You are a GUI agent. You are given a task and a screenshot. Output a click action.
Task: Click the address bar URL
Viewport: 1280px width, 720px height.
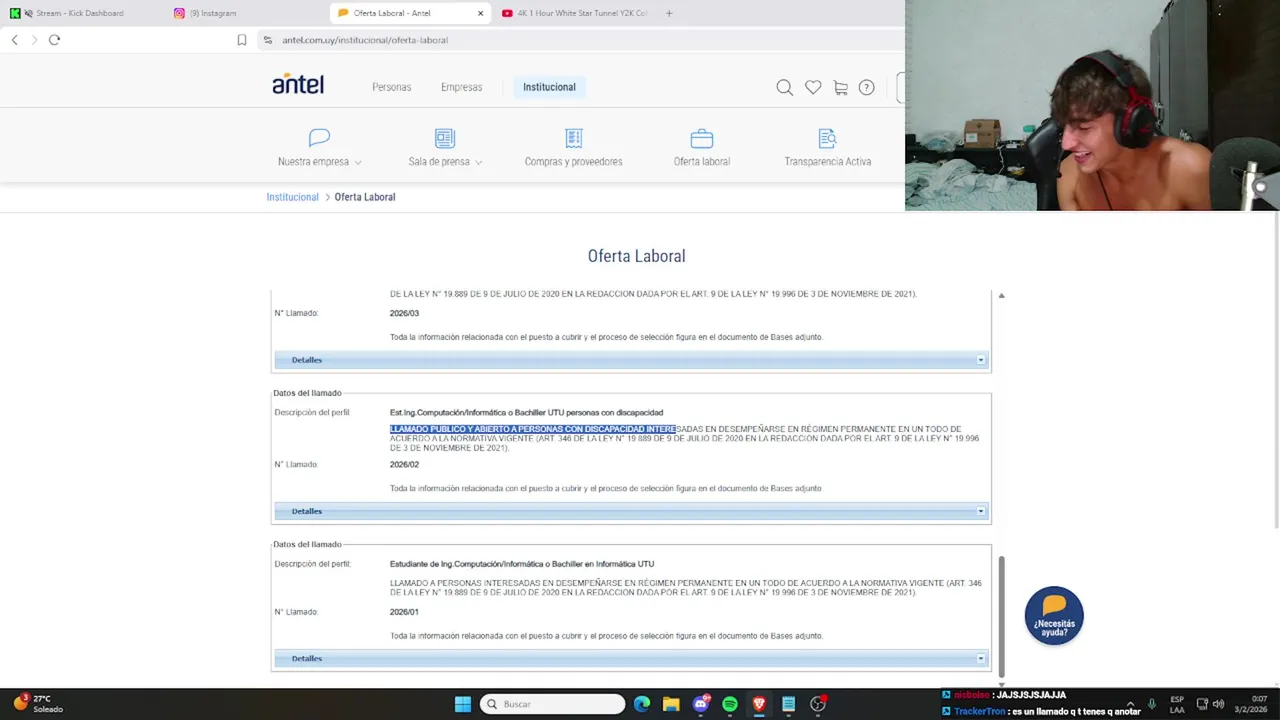[x=365, y=40]
